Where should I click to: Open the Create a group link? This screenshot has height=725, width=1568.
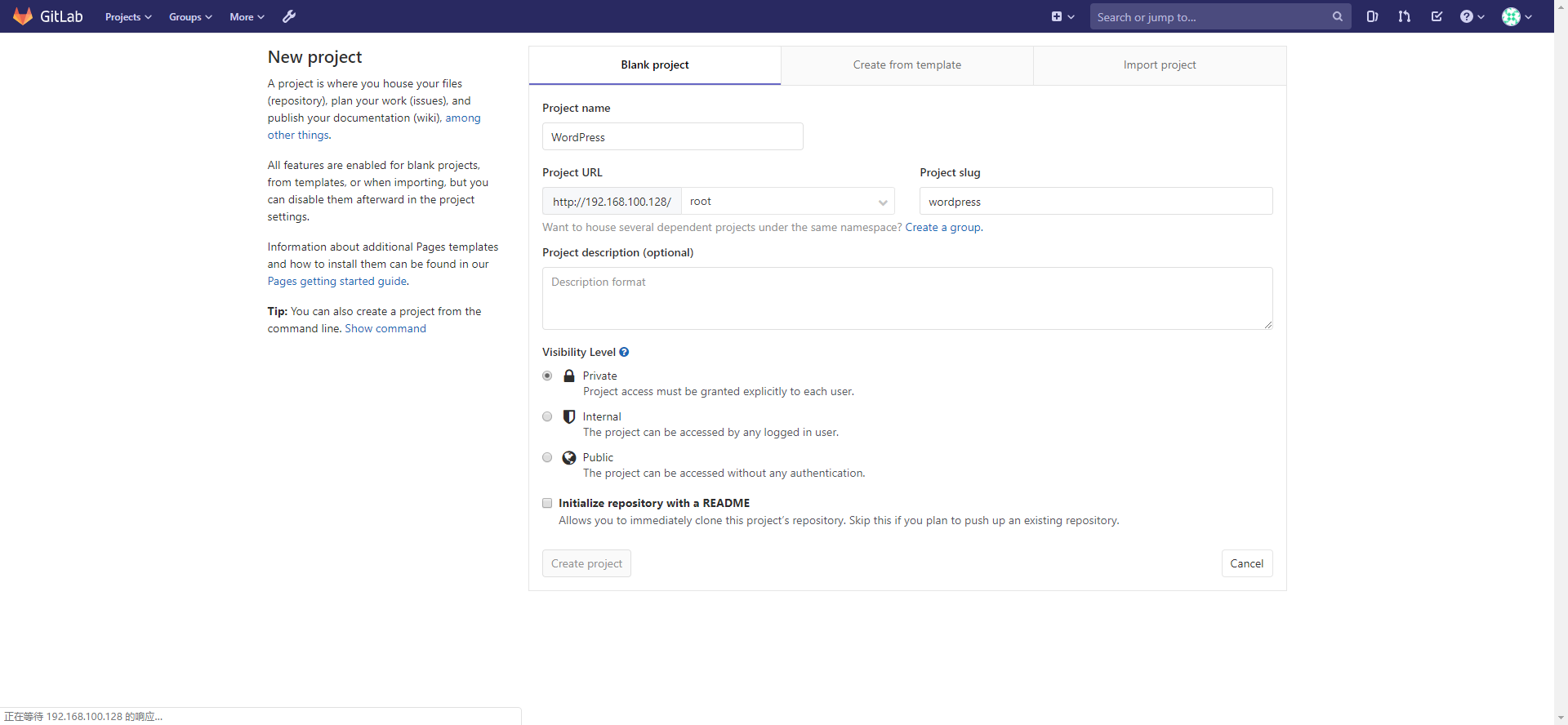[943, 227]
